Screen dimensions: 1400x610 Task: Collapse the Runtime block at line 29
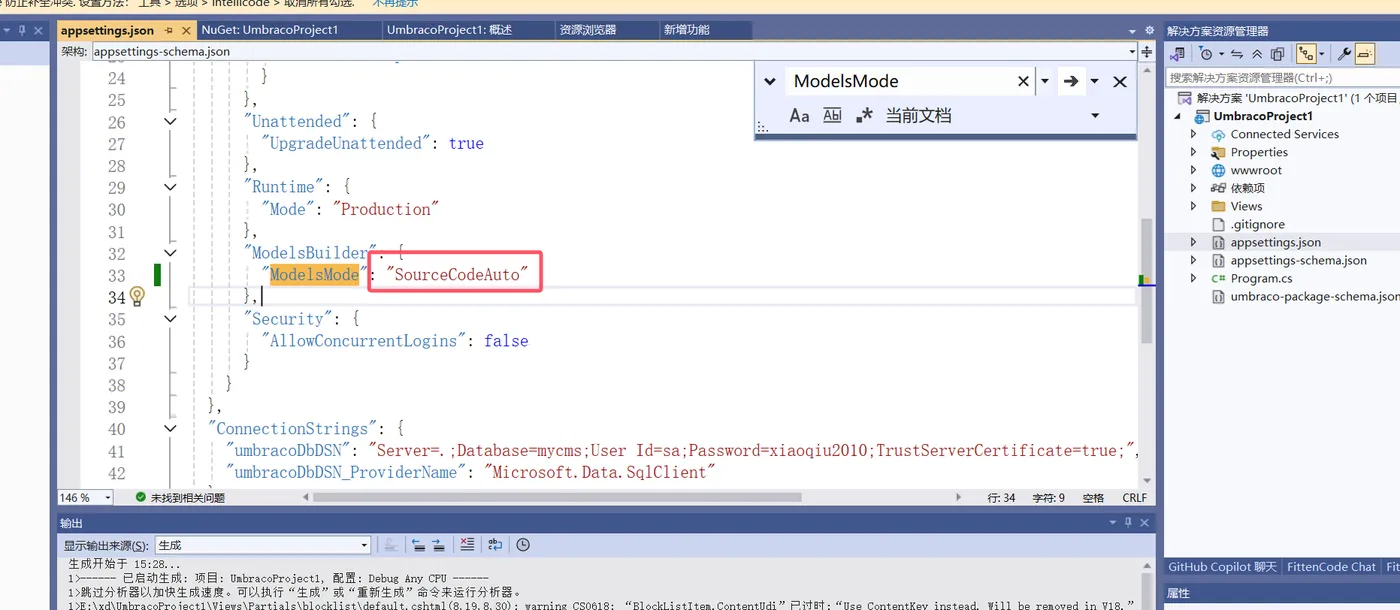click(x=170, y=187)
